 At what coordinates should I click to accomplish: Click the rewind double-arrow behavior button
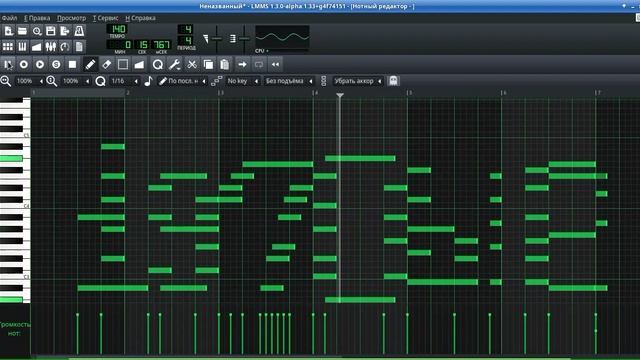(276, 64)
